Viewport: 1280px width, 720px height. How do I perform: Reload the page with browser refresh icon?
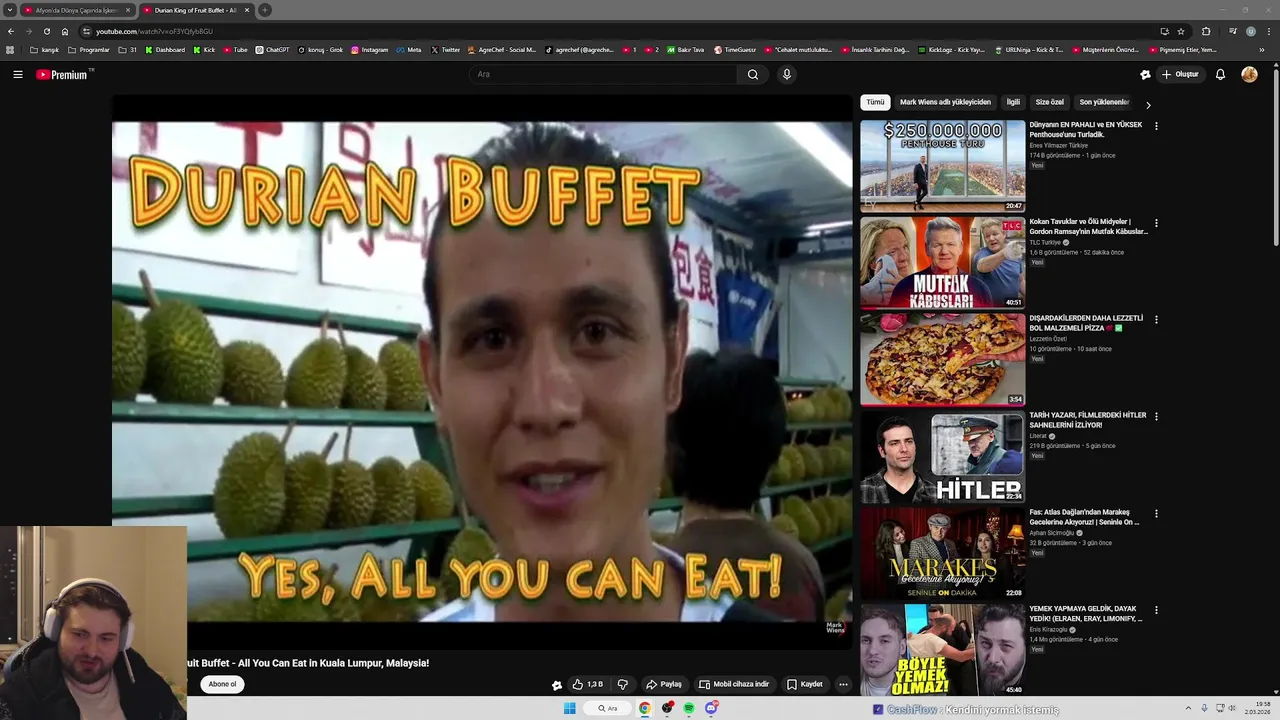46,31
